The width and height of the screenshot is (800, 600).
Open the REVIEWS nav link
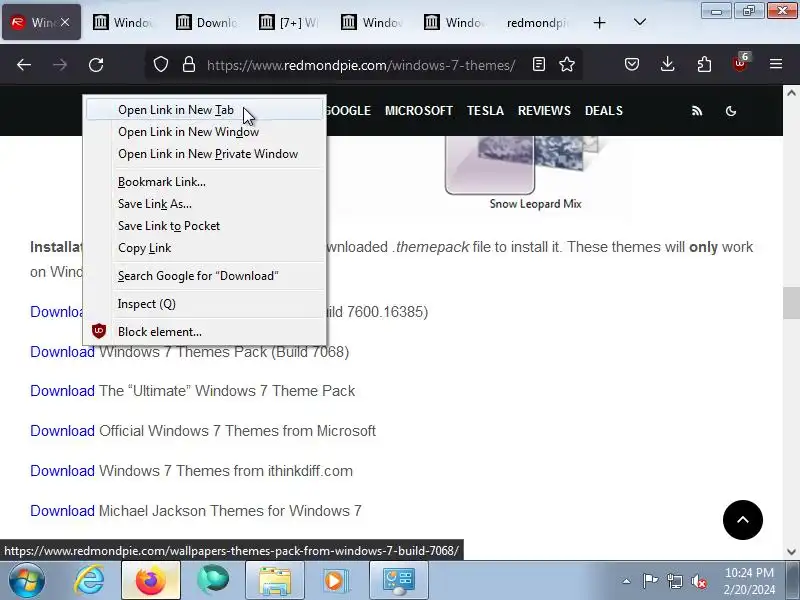(544, 111)
